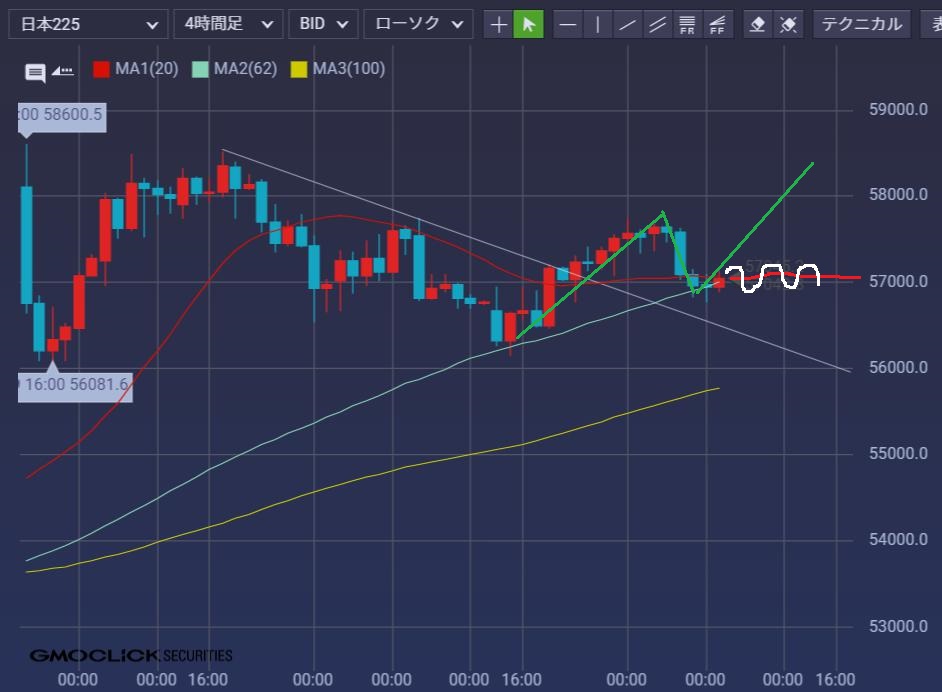This screenshot has height=692, width=942.
Task: Open the BID price type dropdown
Action: [x=323, y=24]
